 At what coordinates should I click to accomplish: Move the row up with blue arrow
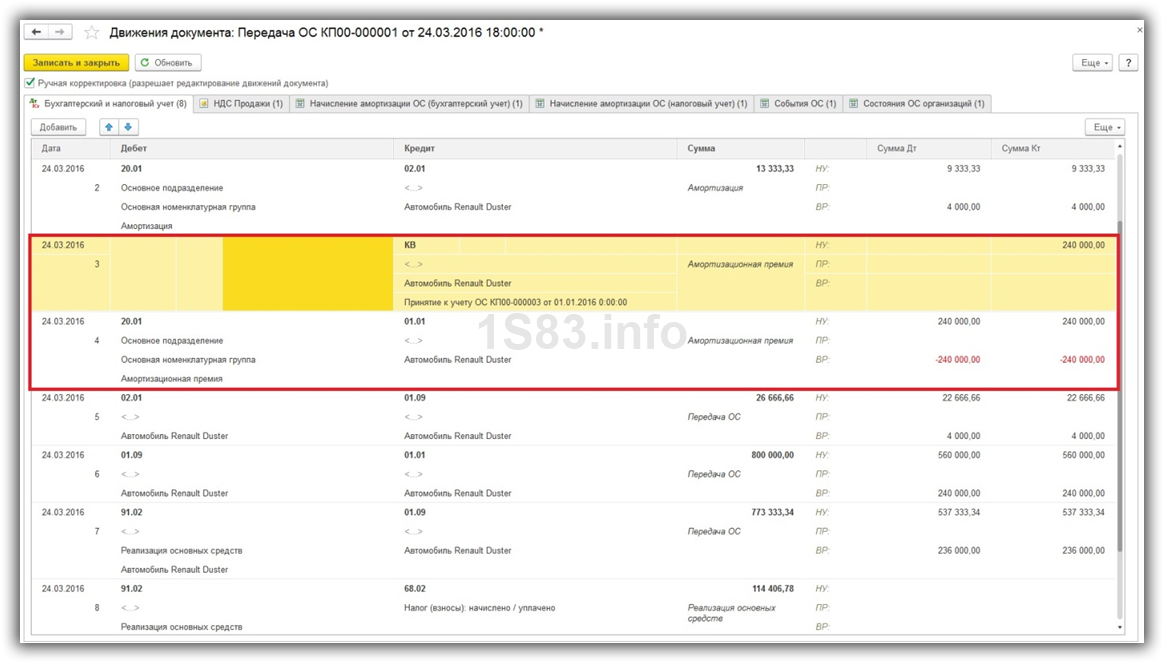click(109, 127)
